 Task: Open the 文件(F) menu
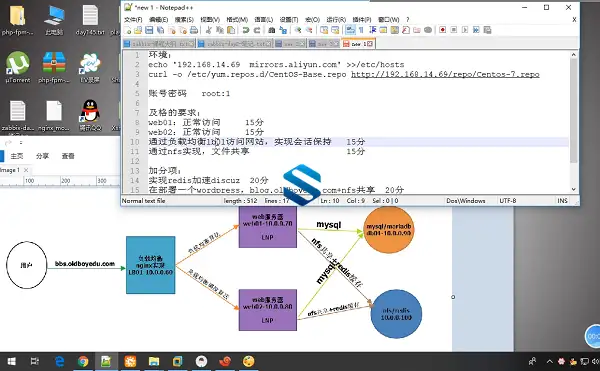[133, 20]
